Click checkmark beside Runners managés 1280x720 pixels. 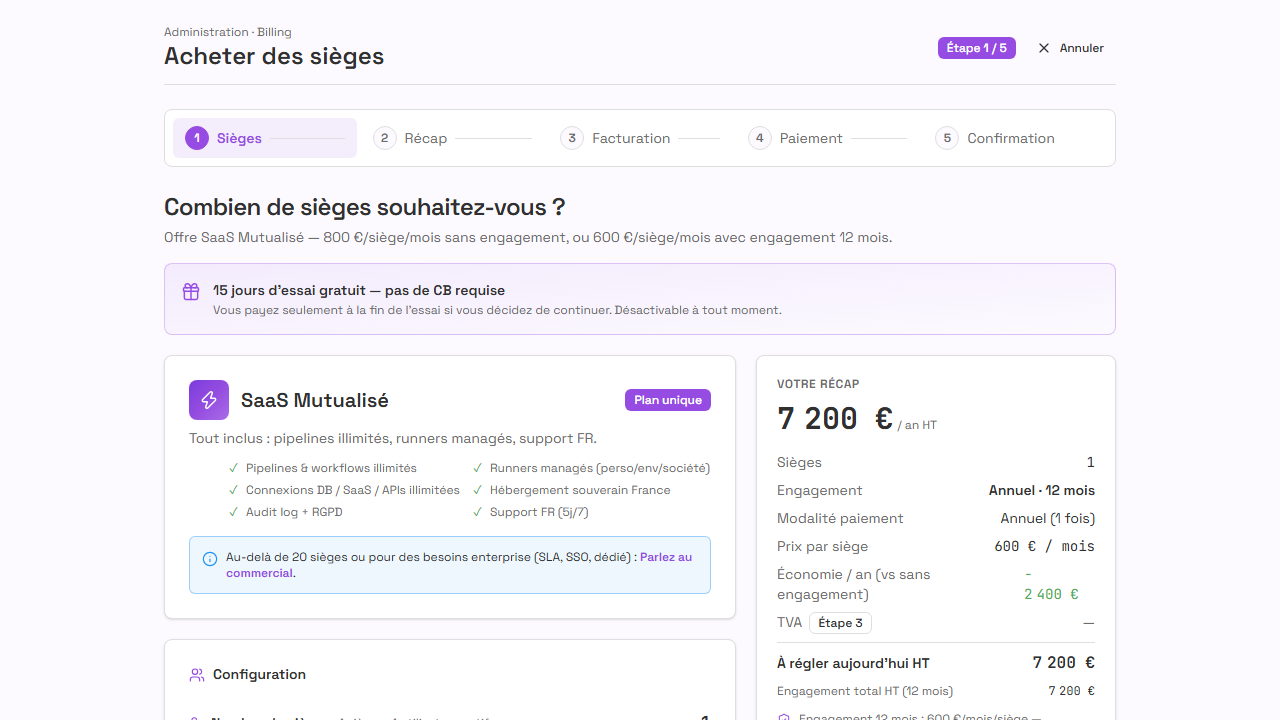pyautogui.click(x=478, y=468)
